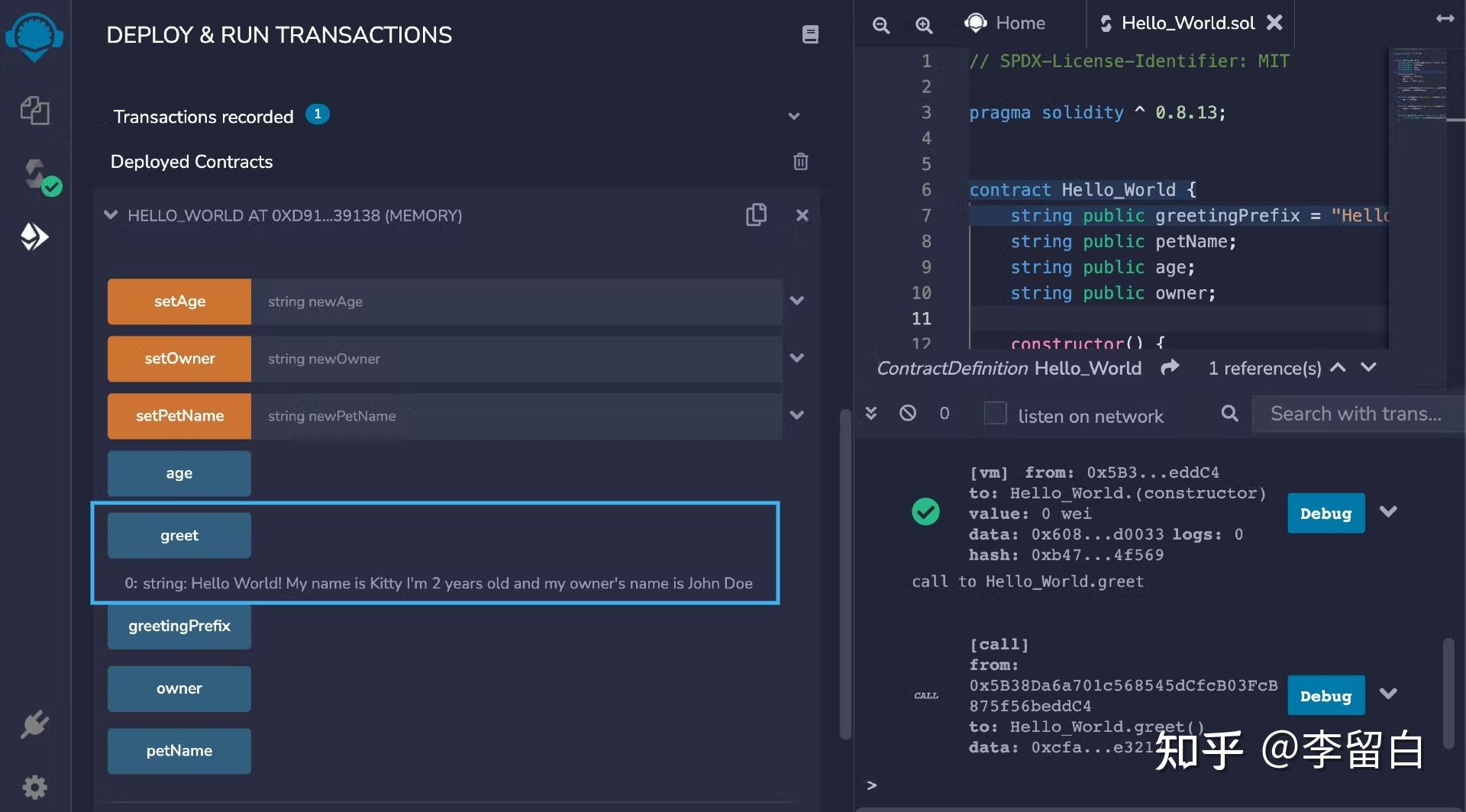This screenshot has width=1466, height=812.
Task: Switch to the Home tab
Action: click(x=1006, y=24)
